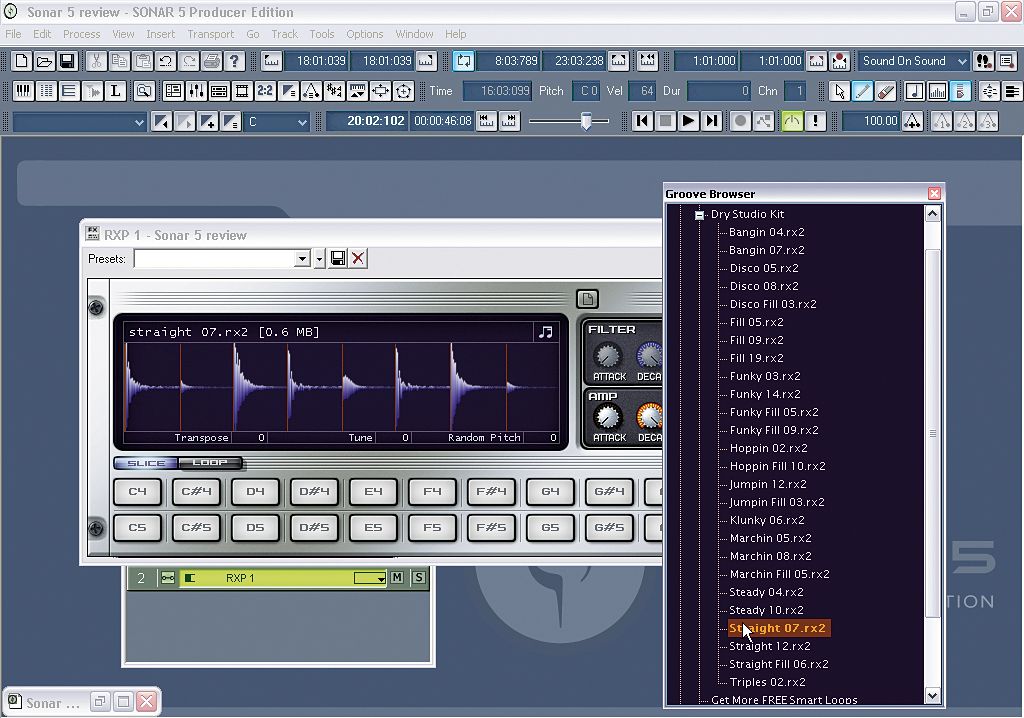Open the File menu

(x=13, y=34)
